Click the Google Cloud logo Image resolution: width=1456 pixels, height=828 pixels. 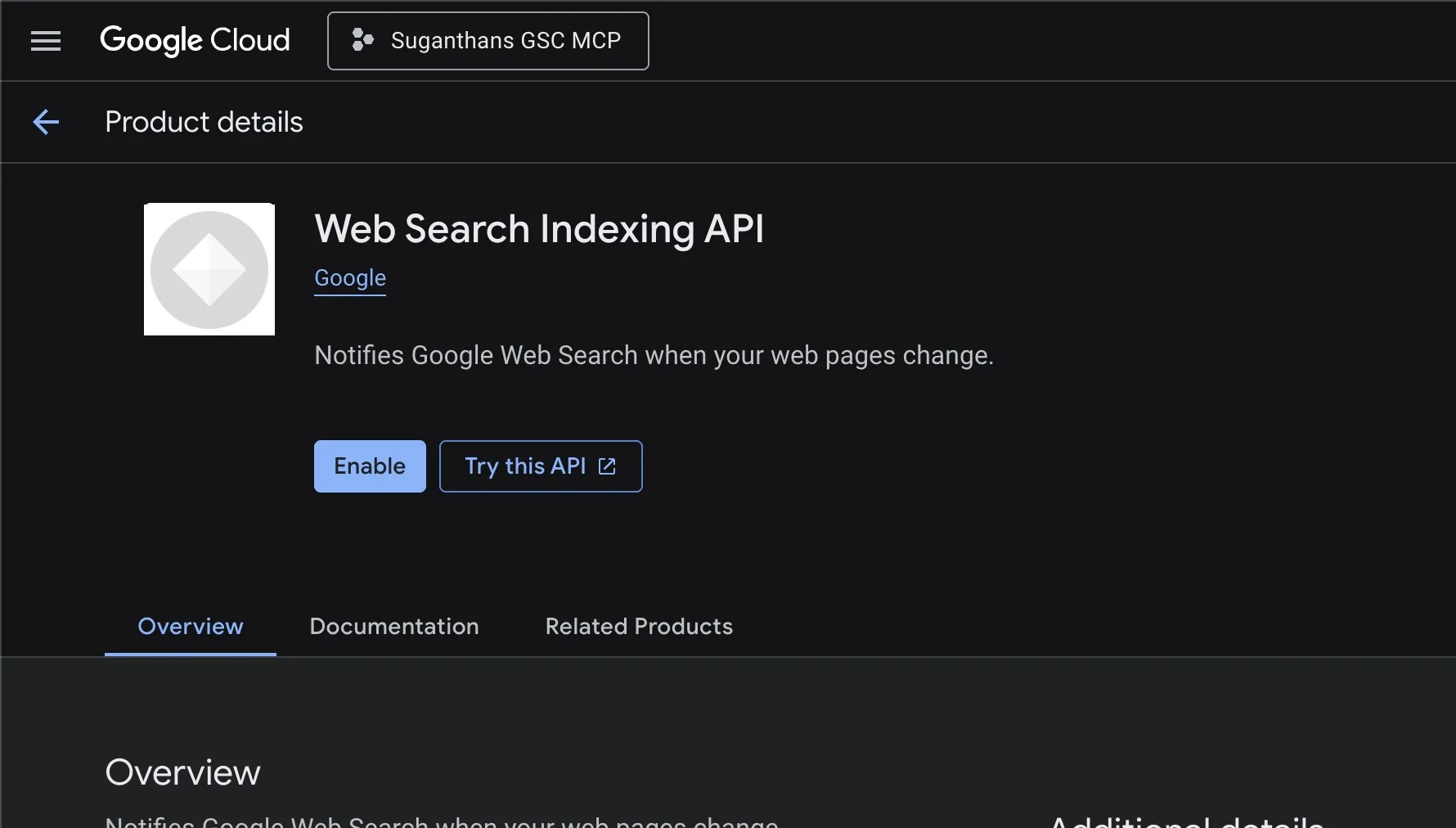195,40
